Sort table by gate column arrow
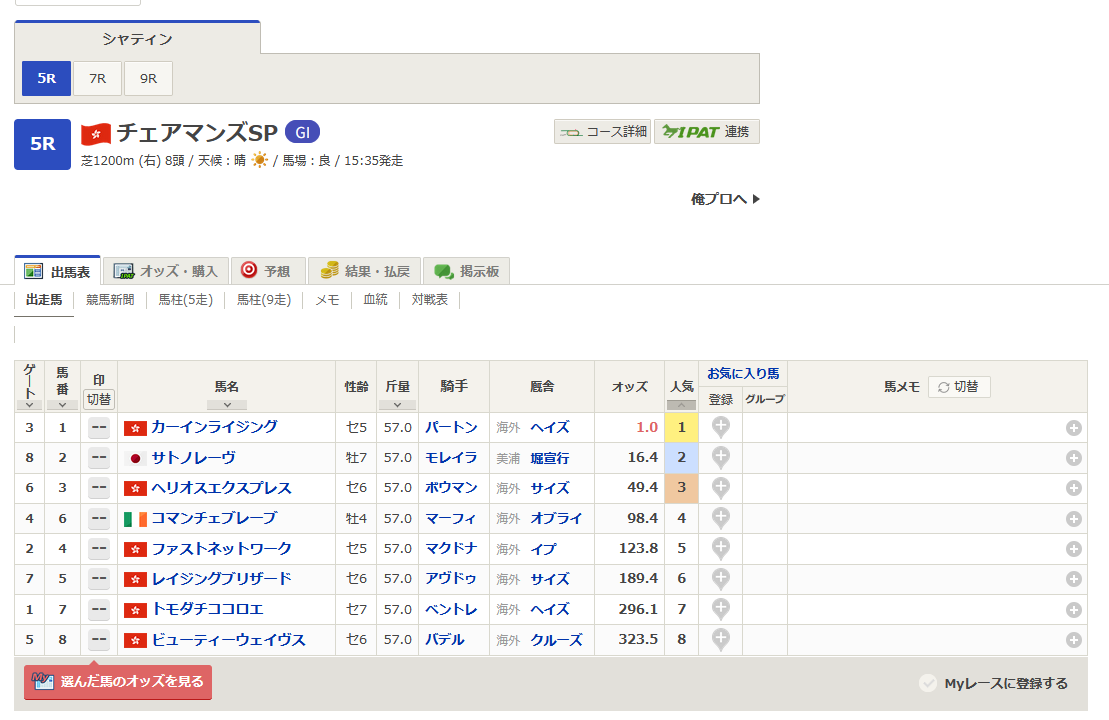Screen dimensions: 1109x720 coord(29,405)
